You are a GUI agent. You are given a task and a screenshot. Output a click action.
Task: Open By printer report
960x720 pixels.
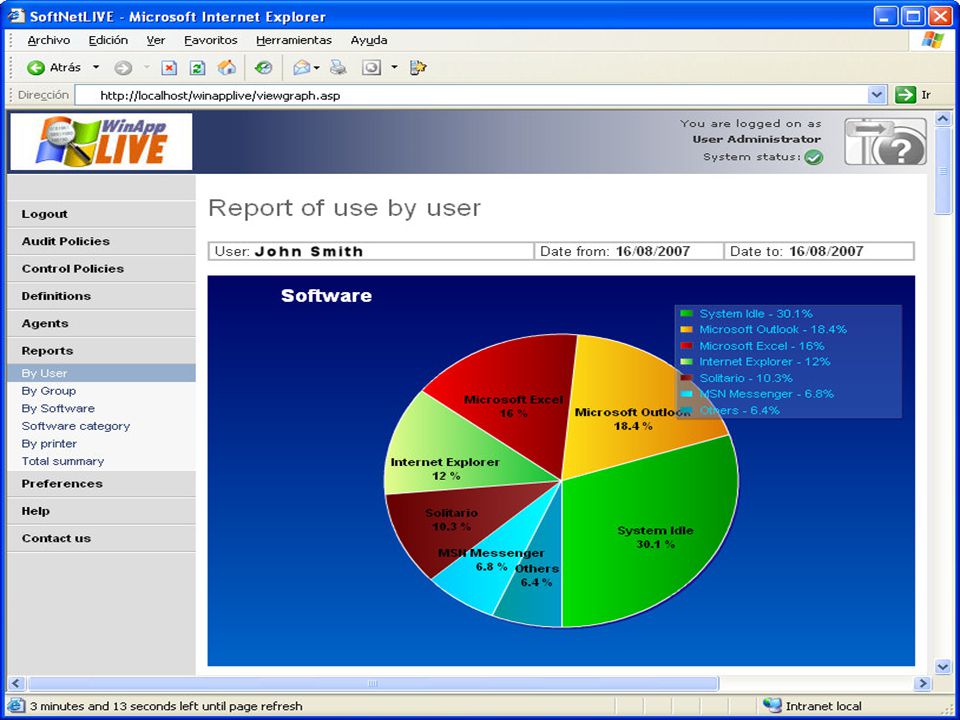49,444
